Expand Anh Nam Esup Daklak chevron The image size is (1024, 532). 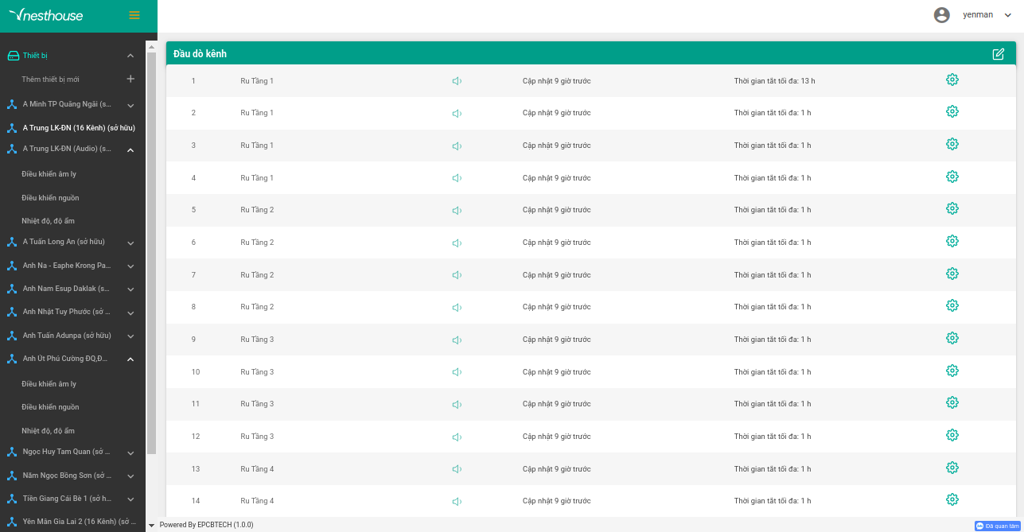click(131, 289)
